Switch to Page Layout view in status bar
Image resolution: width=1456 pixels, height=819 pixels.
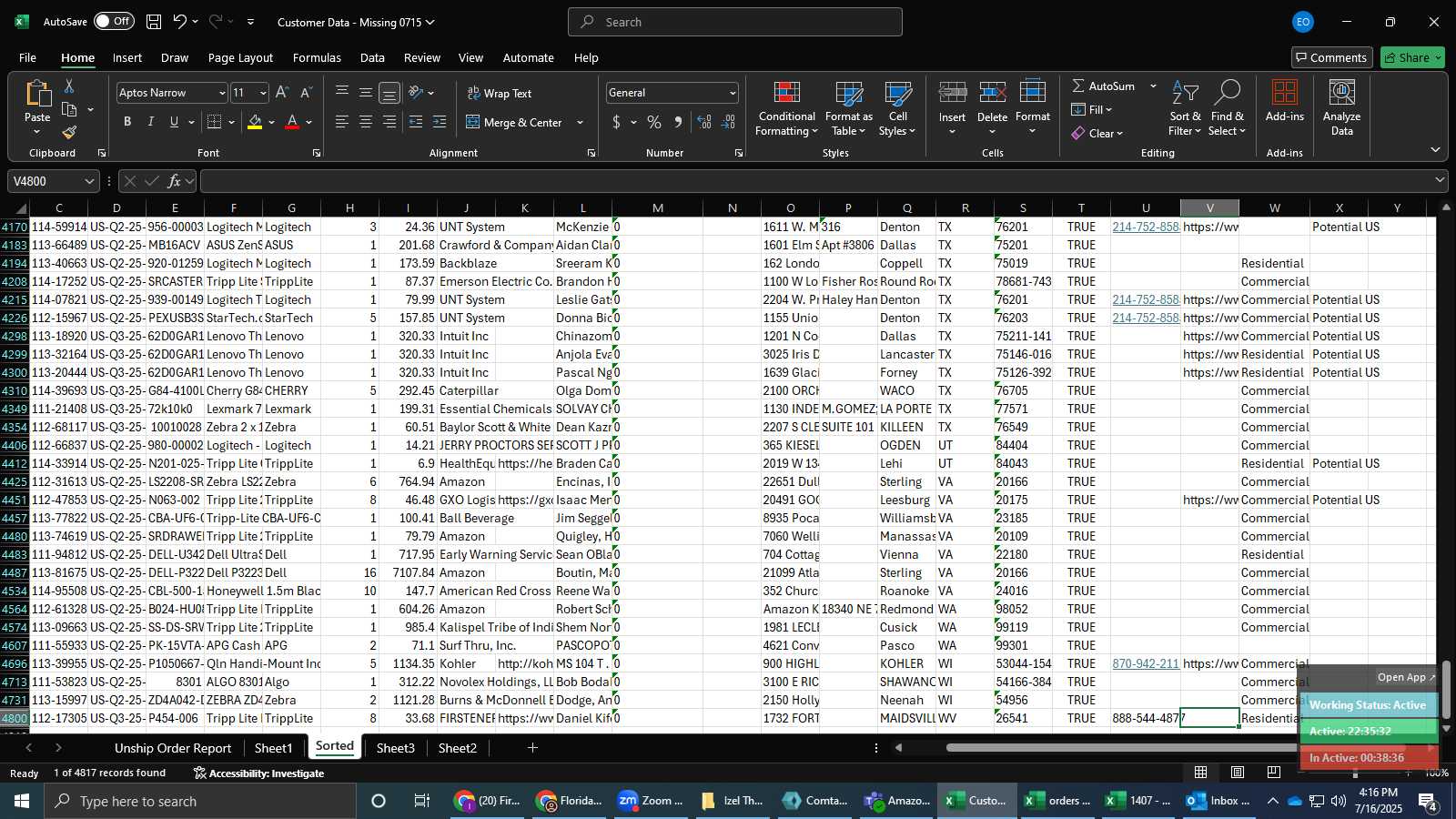(x=1238, y=772)
